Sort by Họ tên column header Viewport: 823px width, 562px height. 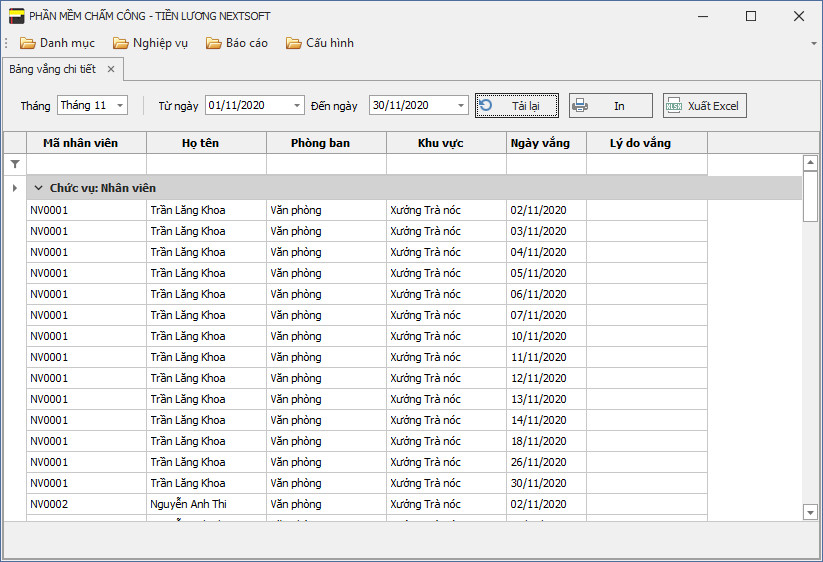click(206, 143)
